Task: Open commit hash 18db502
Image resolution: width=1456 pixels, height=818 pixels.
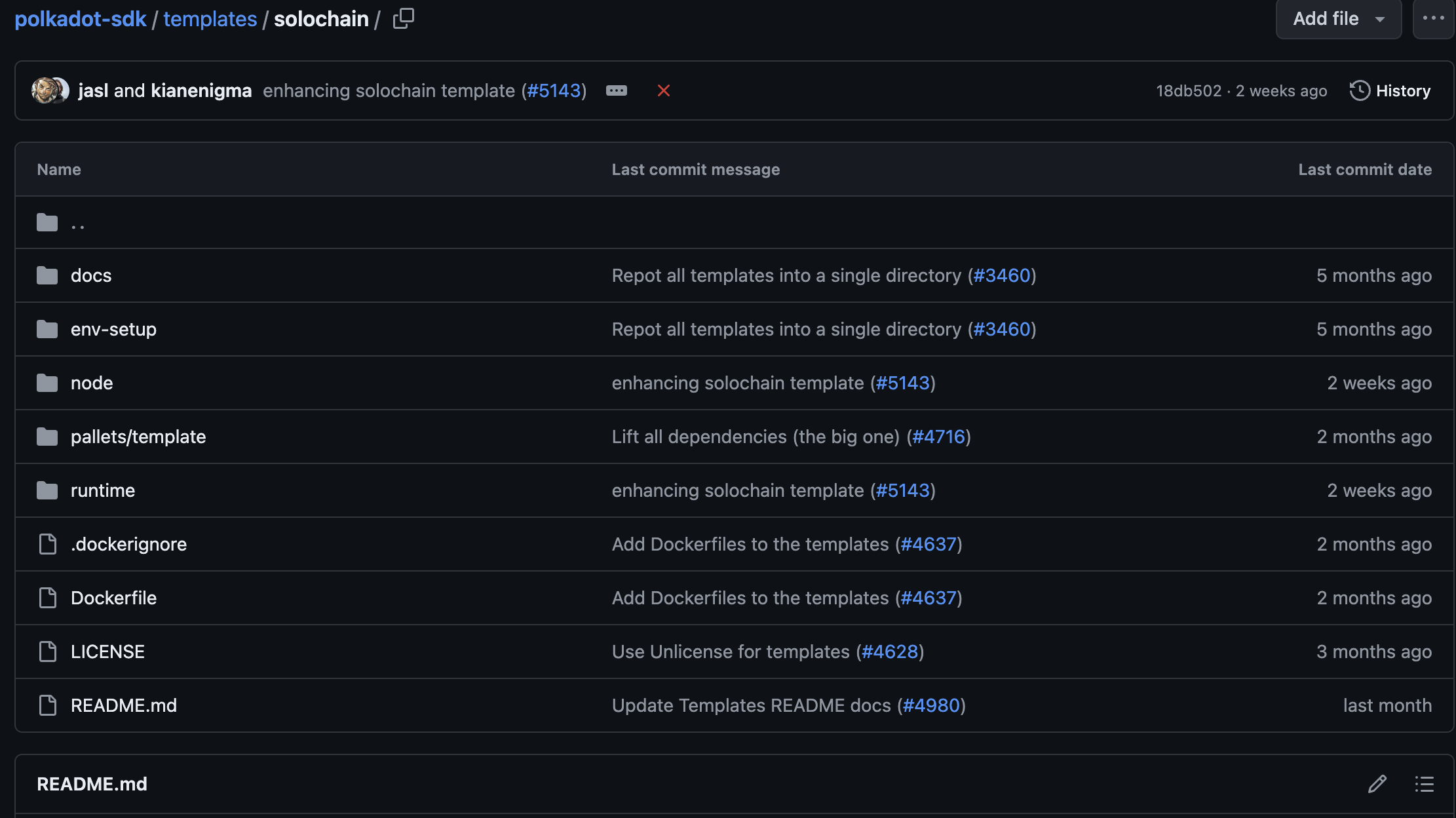Action: click(x=1189, y=90)
